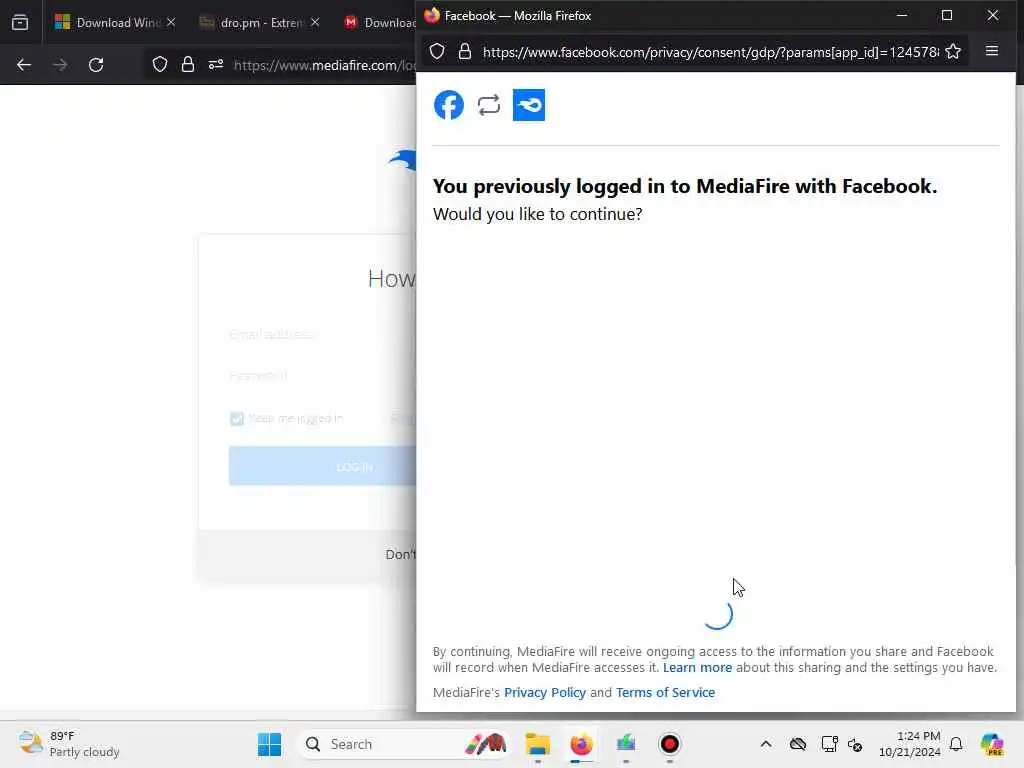Click the Email address field on MediaFire
Viewport: 1024px width, 768px height.
(323, 334)
